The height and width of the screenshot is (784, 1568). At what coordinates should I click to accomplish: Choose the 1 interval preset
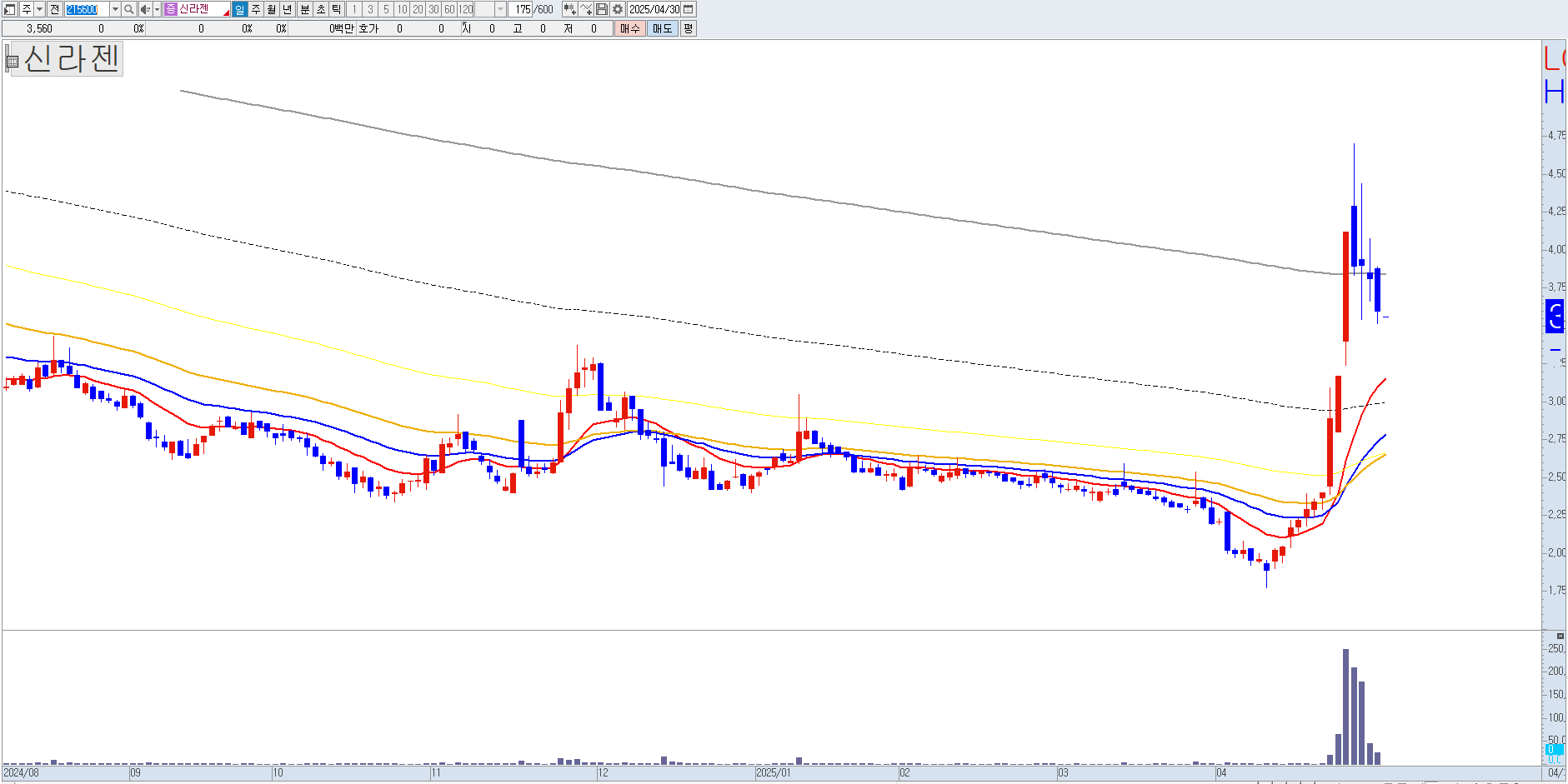354,9
